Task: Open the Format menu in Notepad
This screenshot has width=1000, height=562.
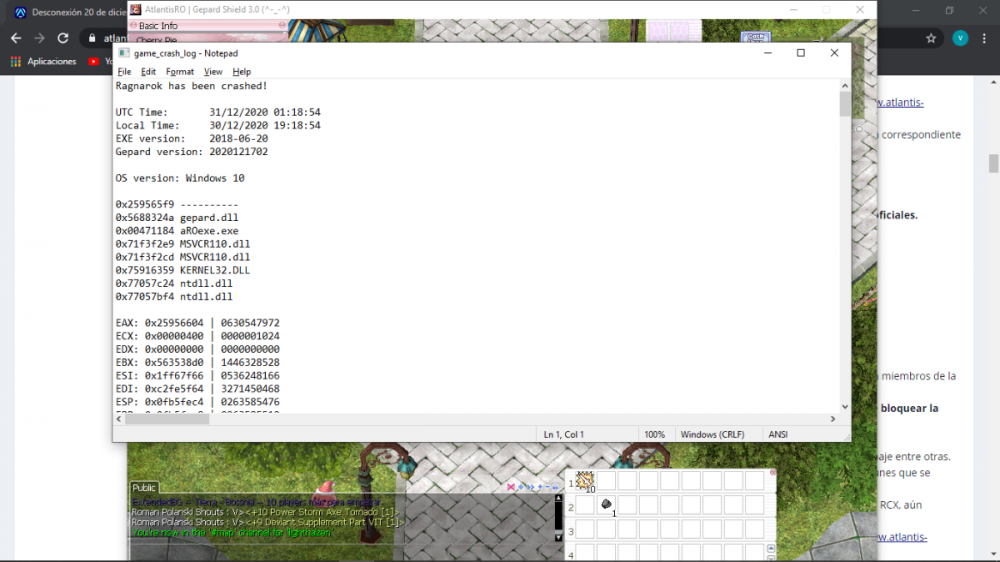Action: tap(180, 72)
